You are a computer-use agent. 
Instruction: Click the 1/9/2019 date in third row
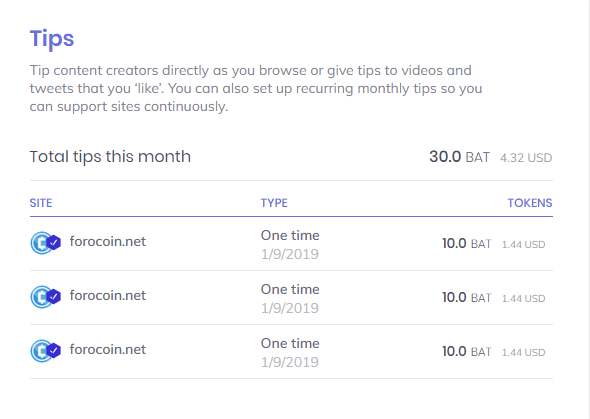(290, 362)
